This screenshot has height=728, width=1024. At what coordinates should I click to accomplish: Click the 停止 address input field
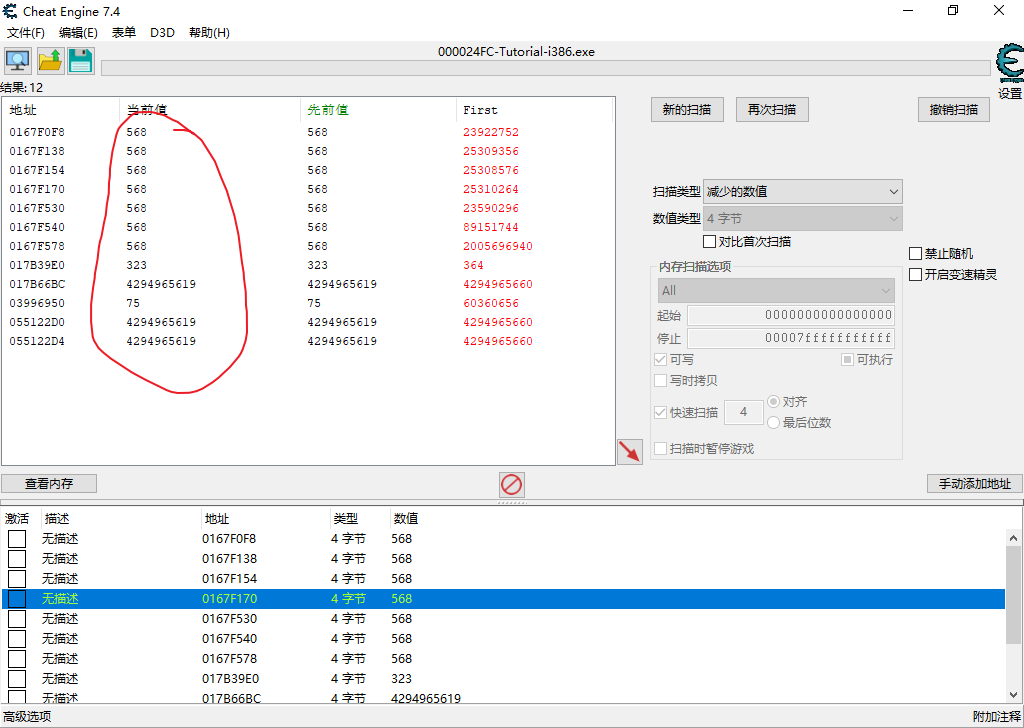coord(791,338)
